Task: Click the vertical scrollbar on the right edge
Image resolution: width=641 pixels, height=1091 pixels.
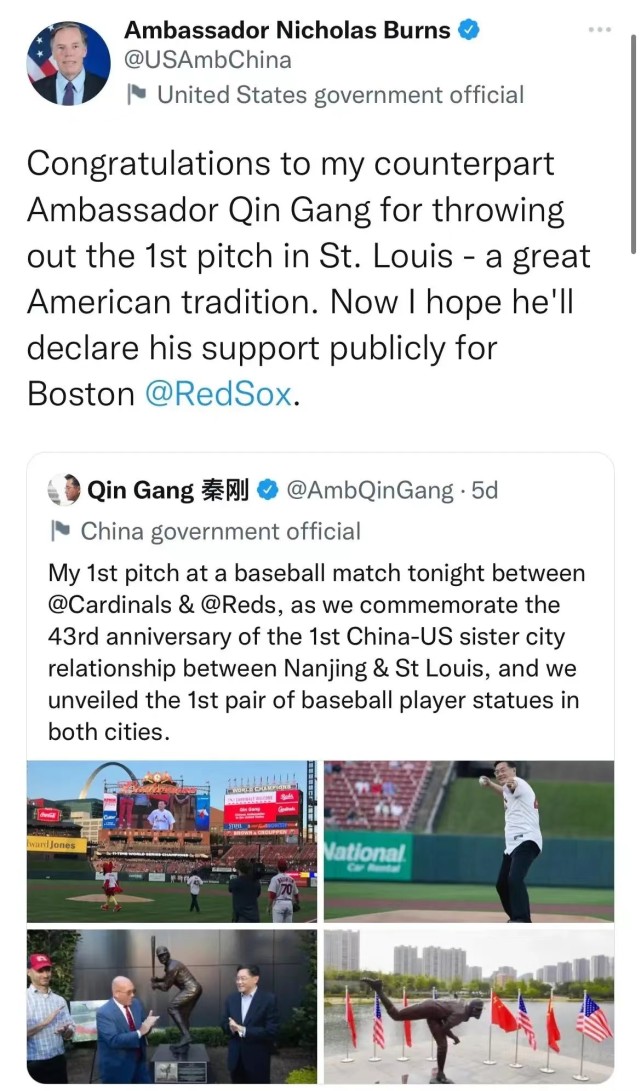Action: pos(634,140)
